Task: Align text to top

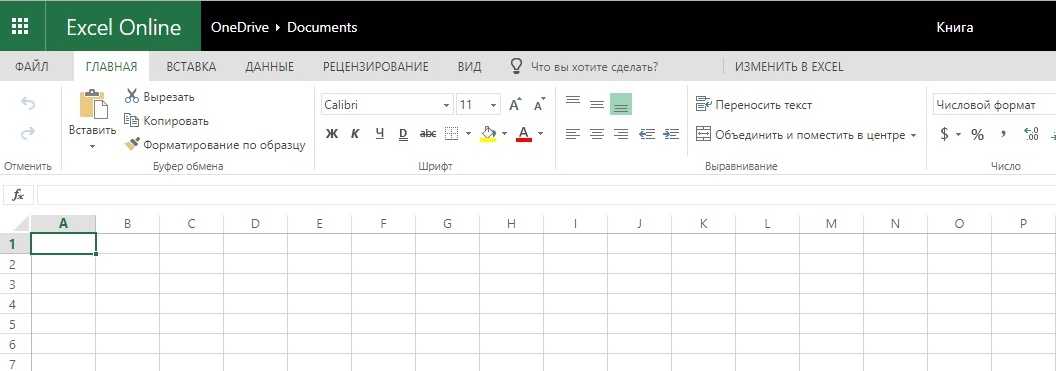Action: tap(572, 102)
